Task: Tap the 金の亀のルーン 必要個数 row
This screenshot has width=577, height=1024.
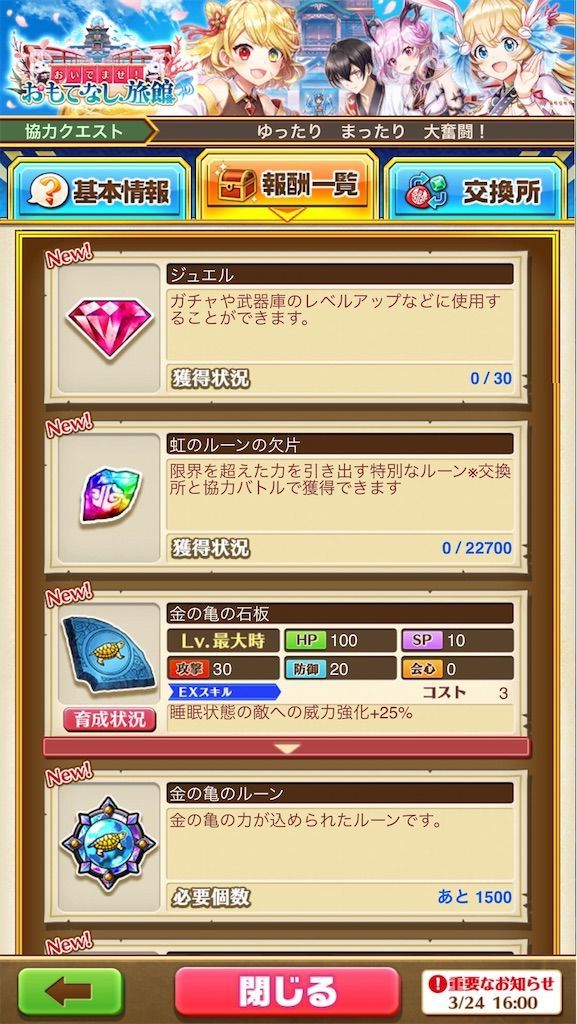Action: 340,897
